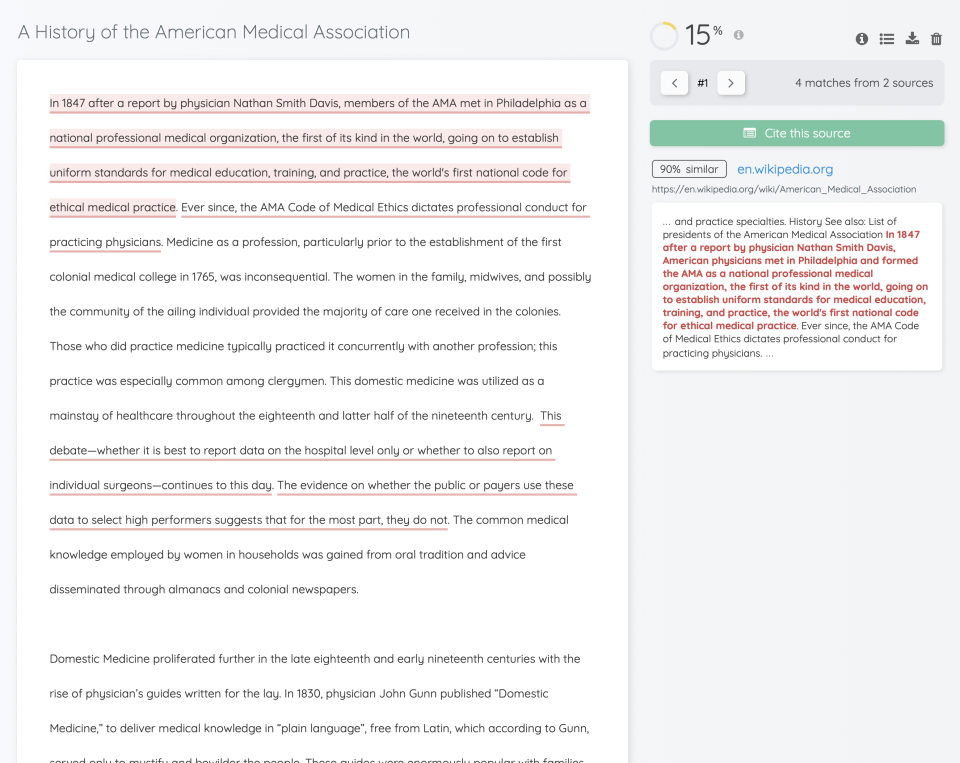Open the matches list icon

point(886,38)
